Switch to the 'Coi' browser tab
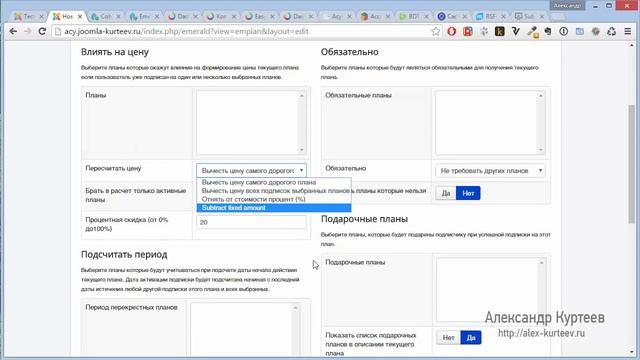 pyautogui.click(x=105, y=16)
